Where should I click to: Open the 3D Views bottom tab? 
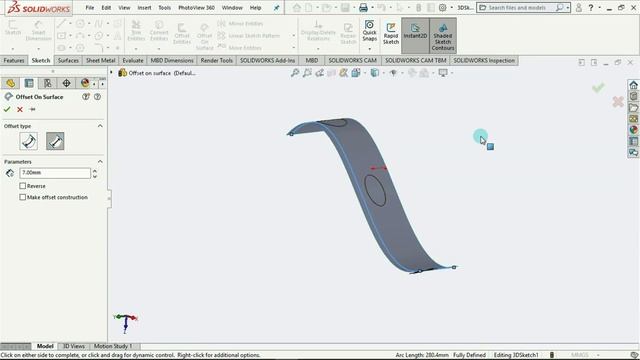coord(74,346)
